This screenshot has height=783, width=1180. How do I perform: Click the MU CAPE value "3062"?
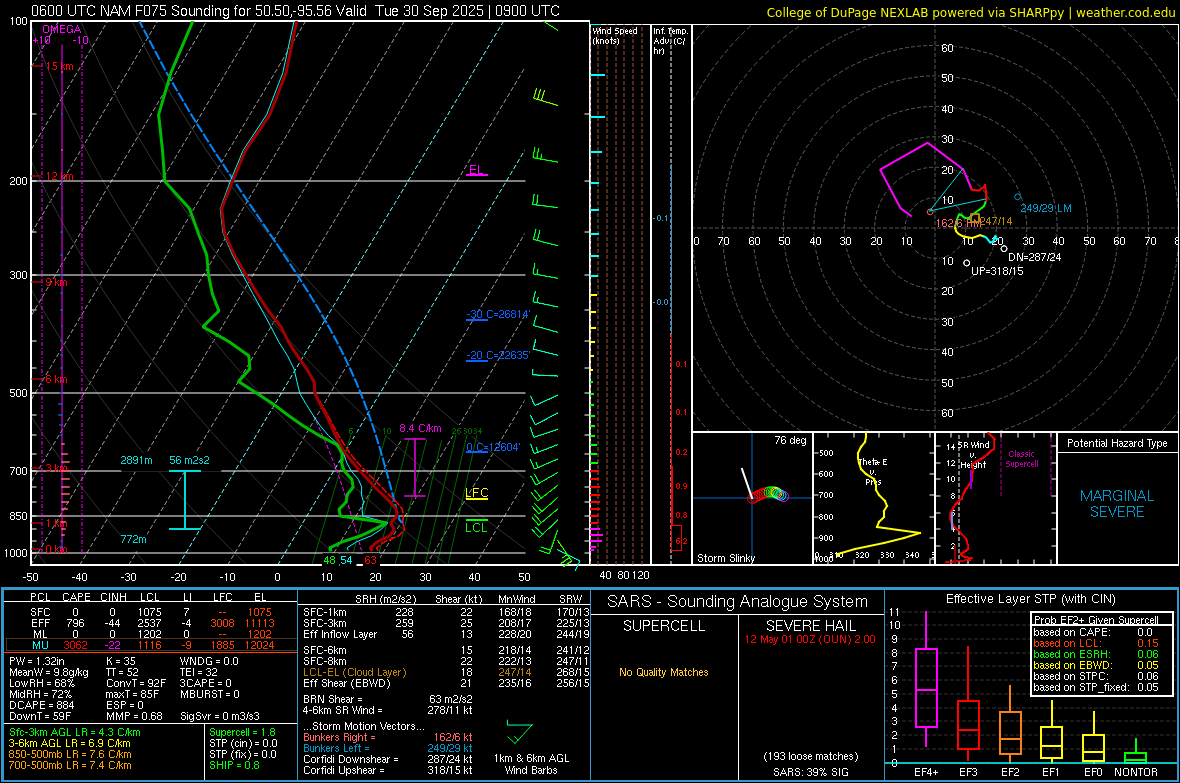75,645
